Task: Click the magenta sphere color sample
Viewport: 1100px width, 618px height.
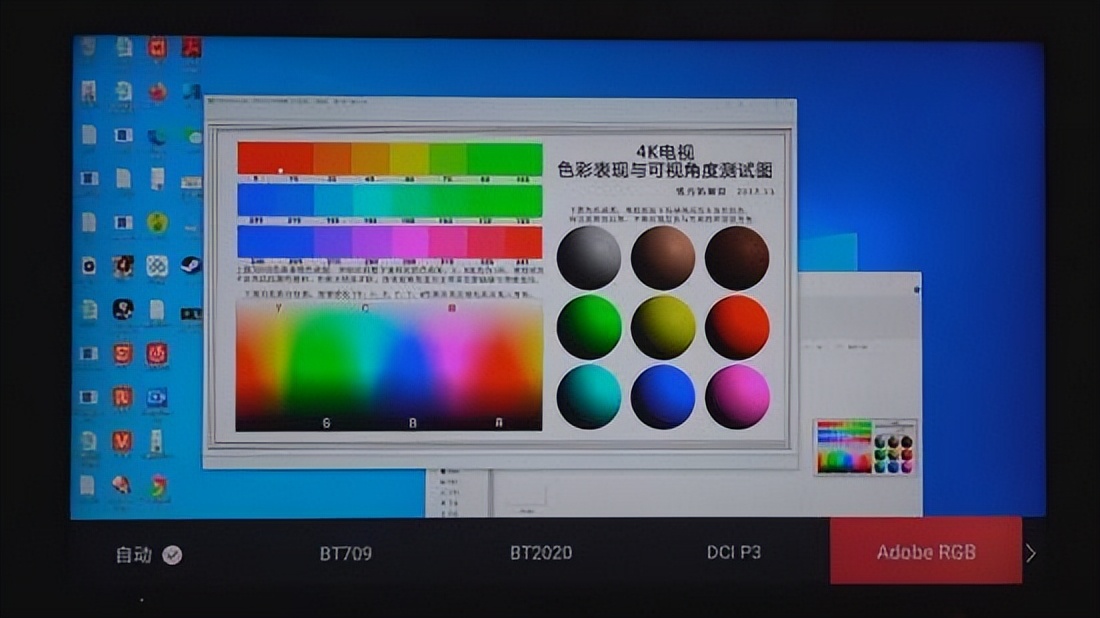Action: (738, 399)
